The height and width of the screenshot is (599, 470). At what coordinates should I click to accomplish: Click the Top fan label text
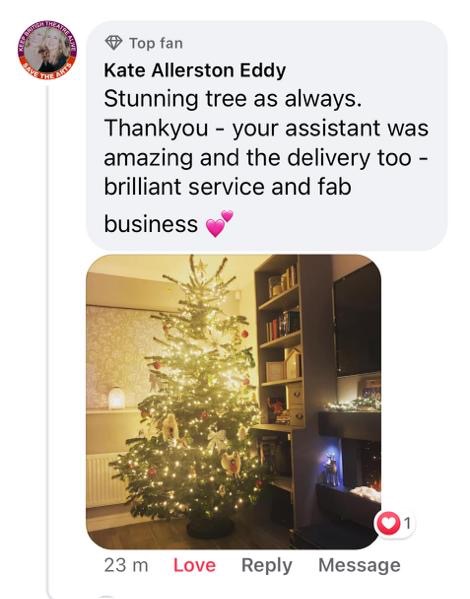[x=156, y=43]
